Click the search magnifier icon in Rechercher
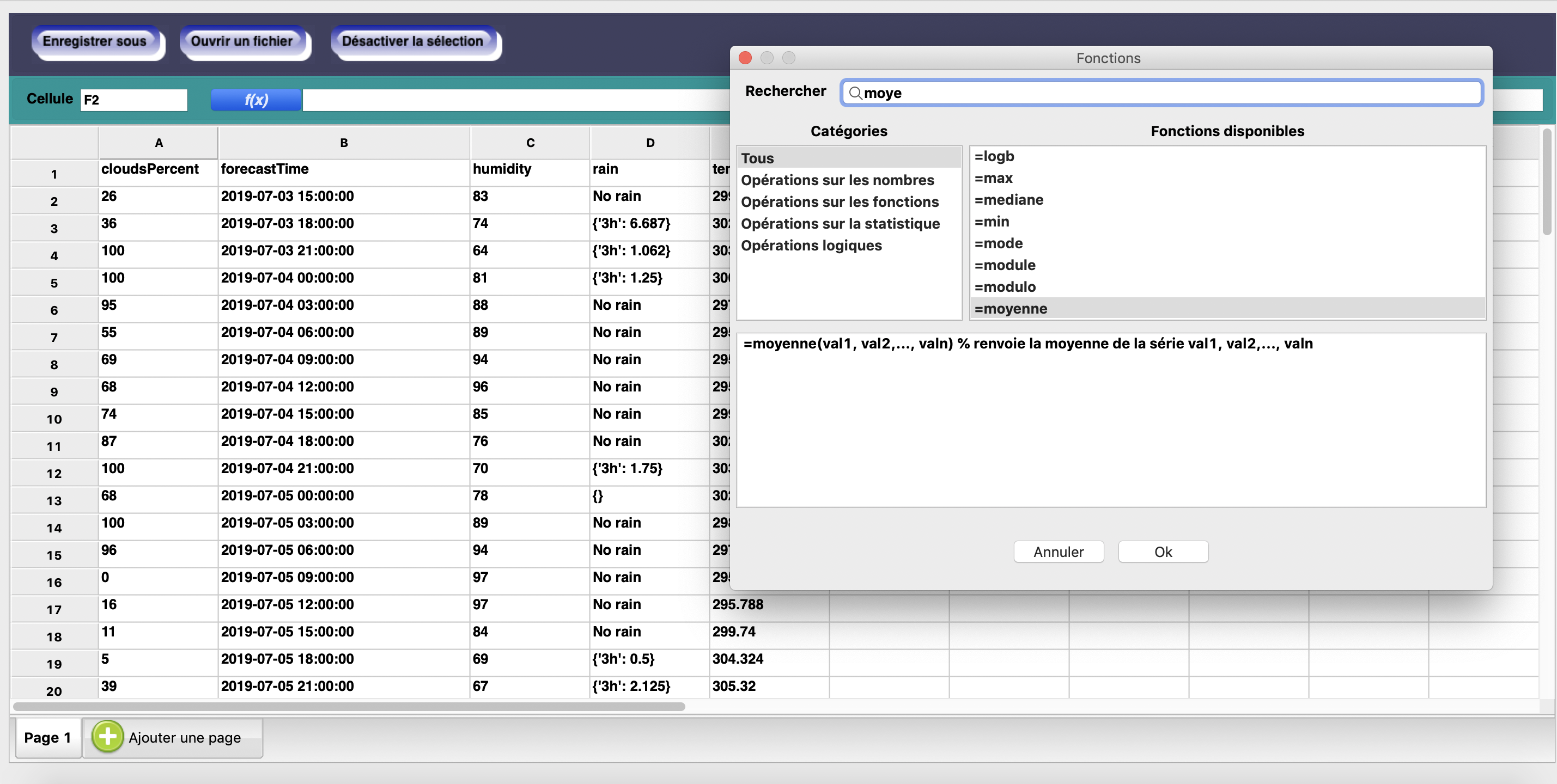 (855, 93)
